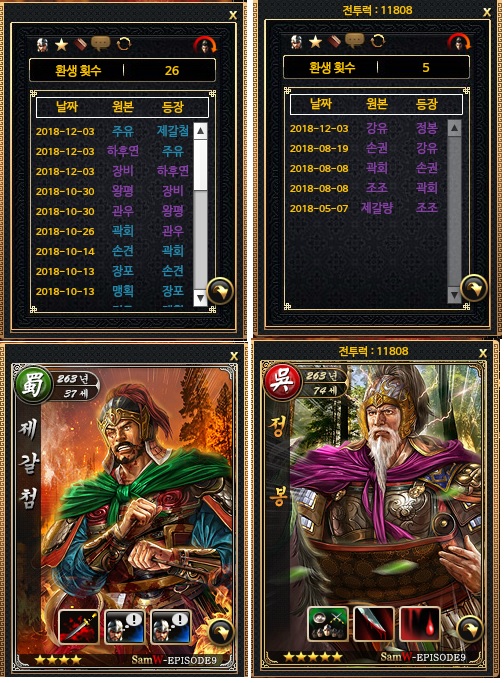The width and height of the screenshot is (504, 683).
Task: Click scroll-up arrow in the 26 환생 history list
Action: (200, 131)
